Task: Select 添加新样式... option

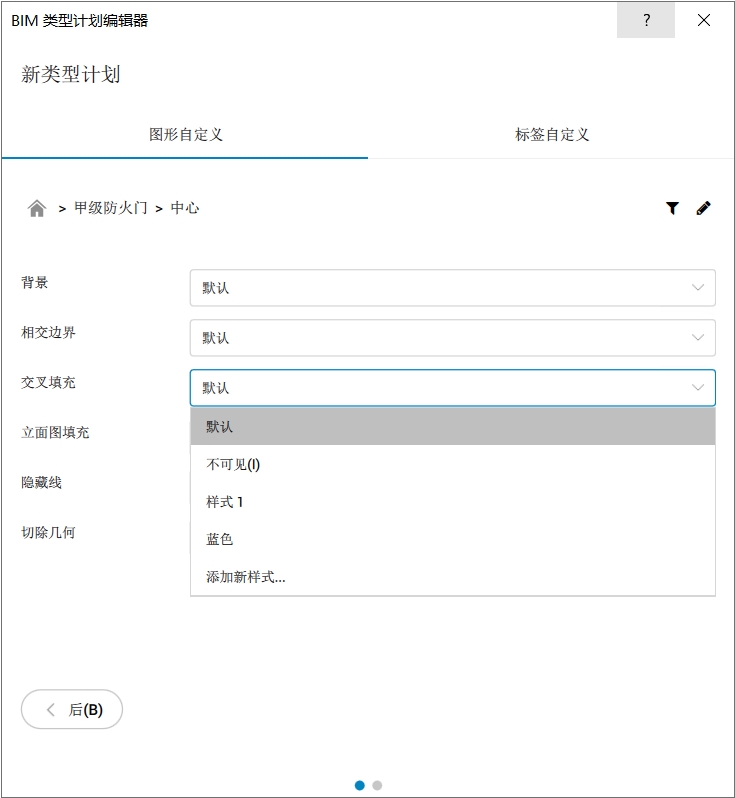Action: click(453, 577)
